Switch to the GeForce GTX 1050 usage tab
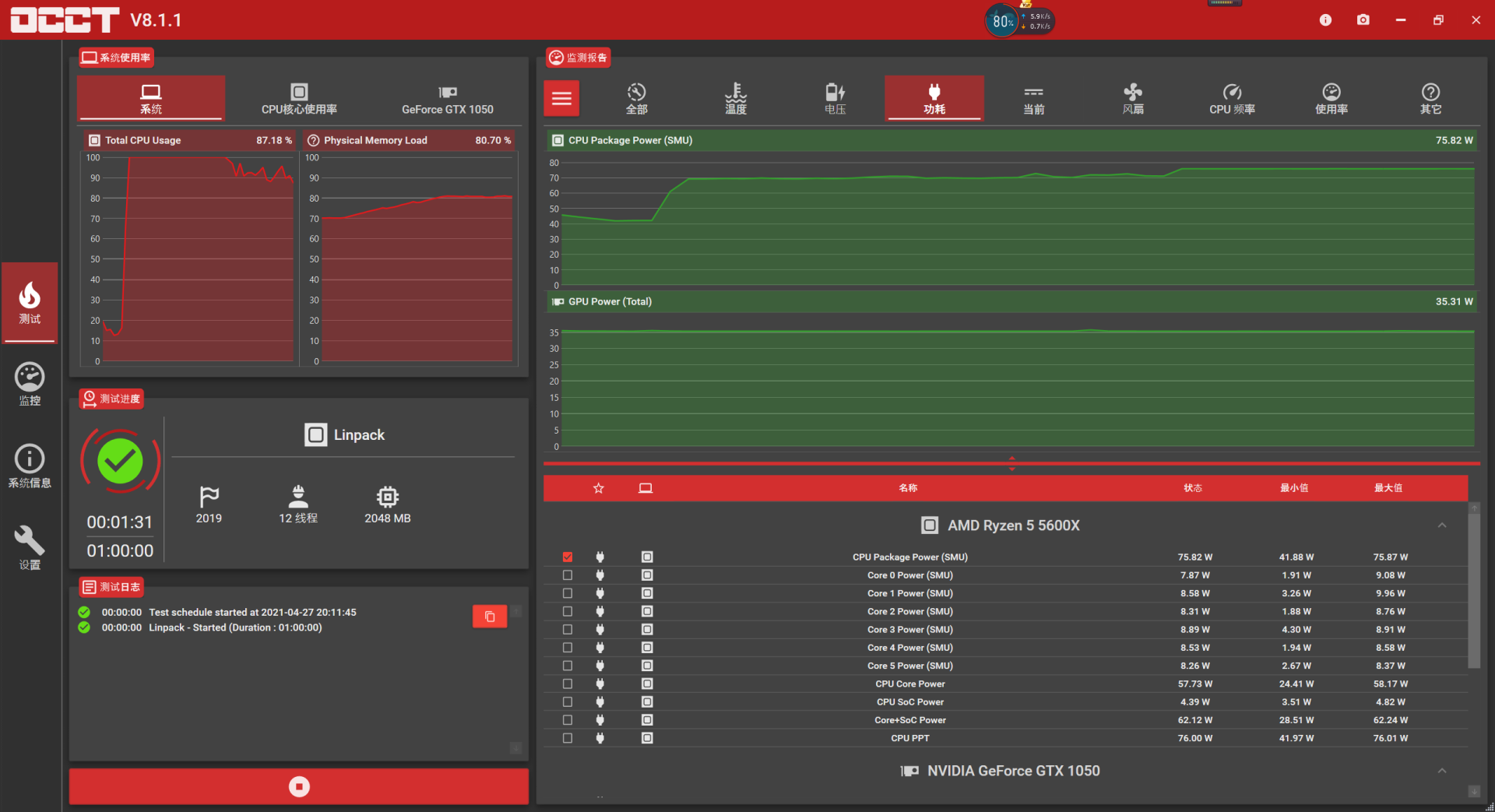Viewport: 1495px width, 812px height. pos(447,99)
